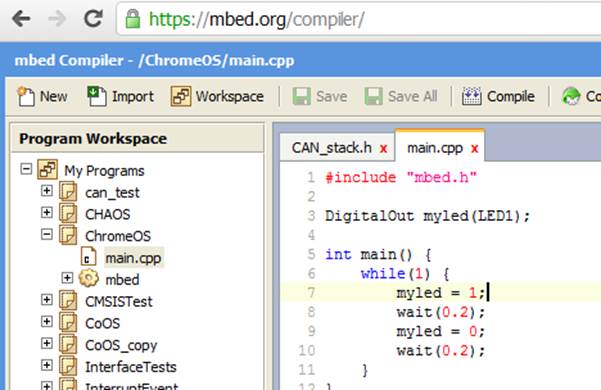Click the My Programs workspace icon
Image resolution: width=601 pixels, height=390 pixels.
coord(48,169)
